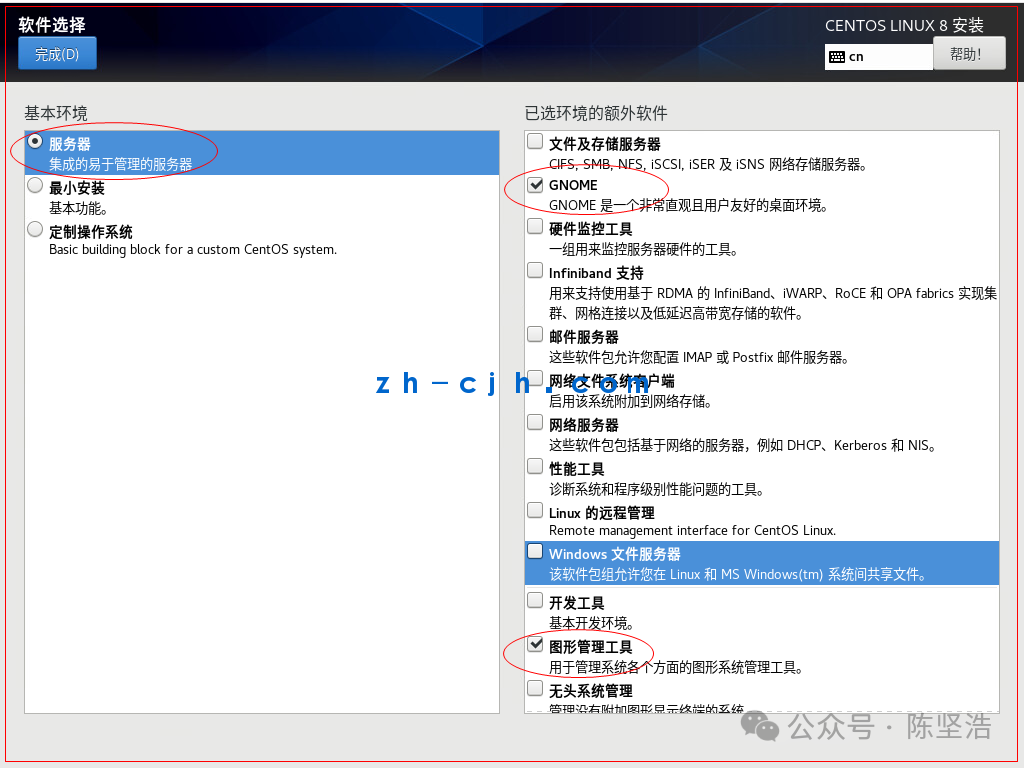This screenshot has height=768, width=1024.
Task: Enable the Infiniband 支持 checkbox
Action: pyautogui.click(x=535, y=270)
